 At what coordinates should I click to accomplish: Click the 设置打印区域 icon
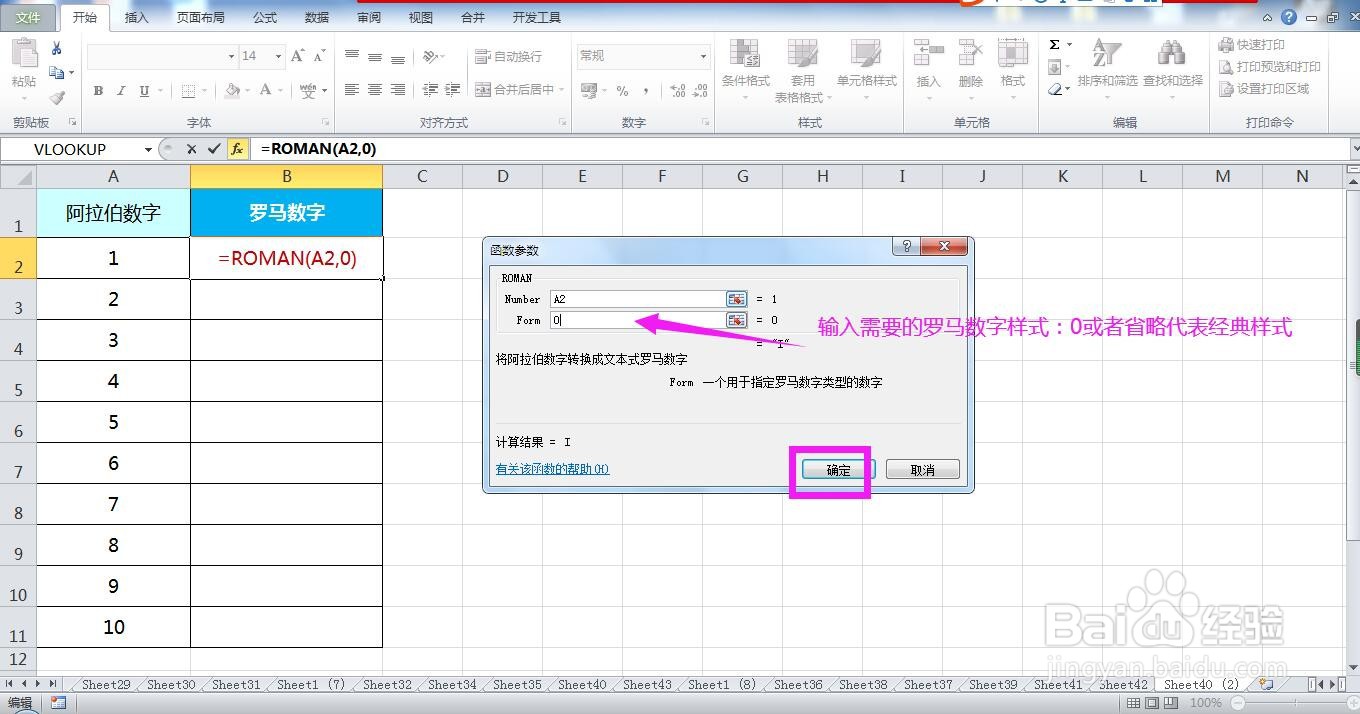point(1226,89)
